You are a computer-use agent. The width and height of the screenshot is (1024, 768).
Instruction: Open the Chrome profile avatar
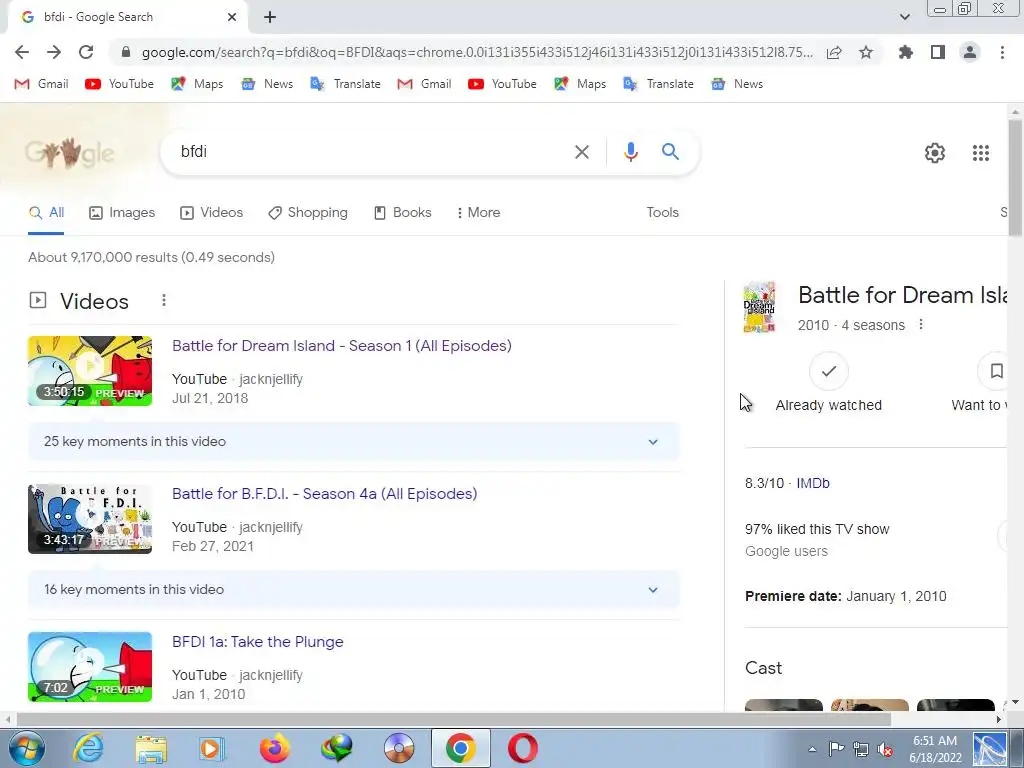[x=970, y=52]
